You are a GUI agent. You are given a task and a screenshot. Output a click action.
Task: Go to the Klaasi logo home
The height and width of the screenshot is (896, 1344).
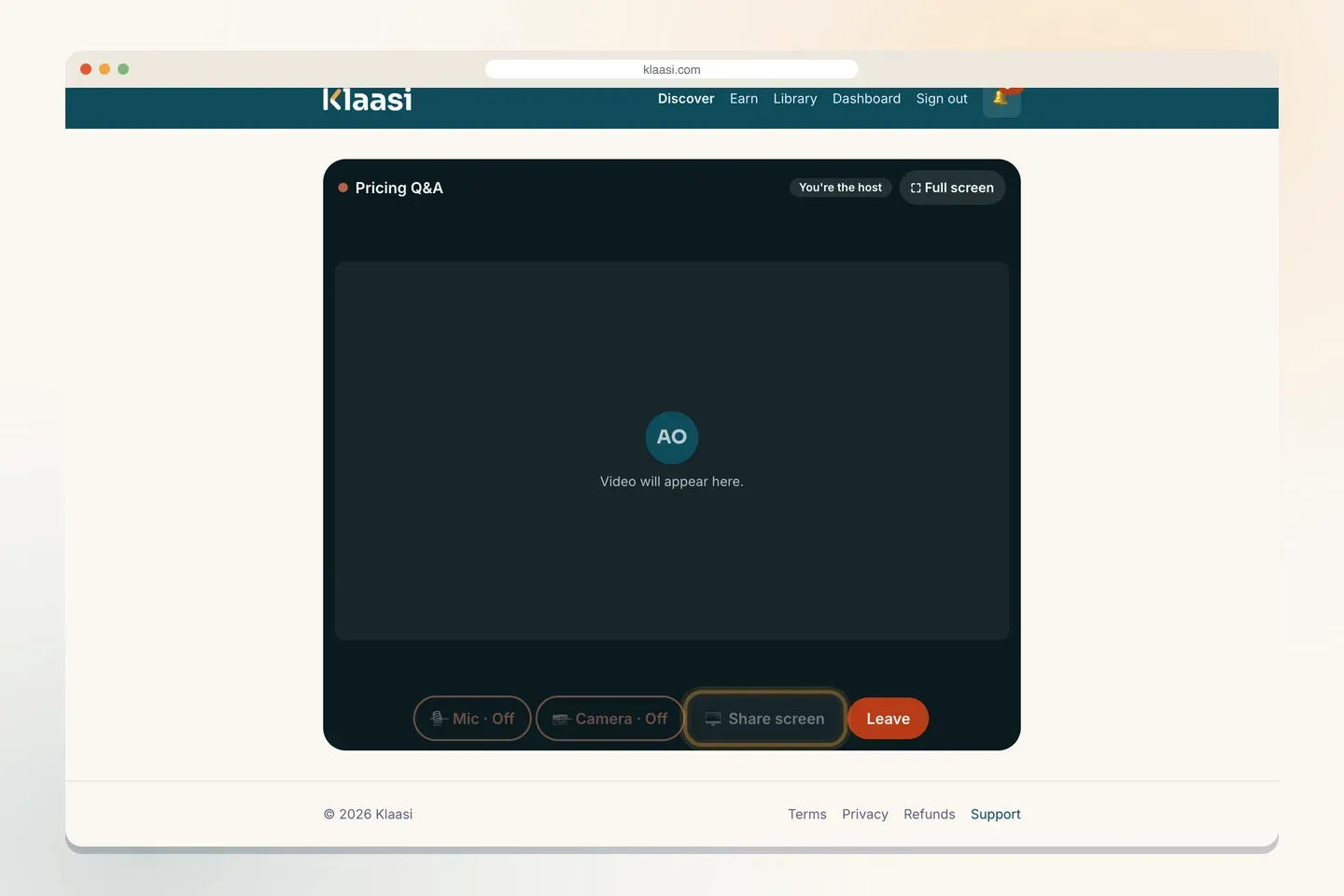point(368,100)
